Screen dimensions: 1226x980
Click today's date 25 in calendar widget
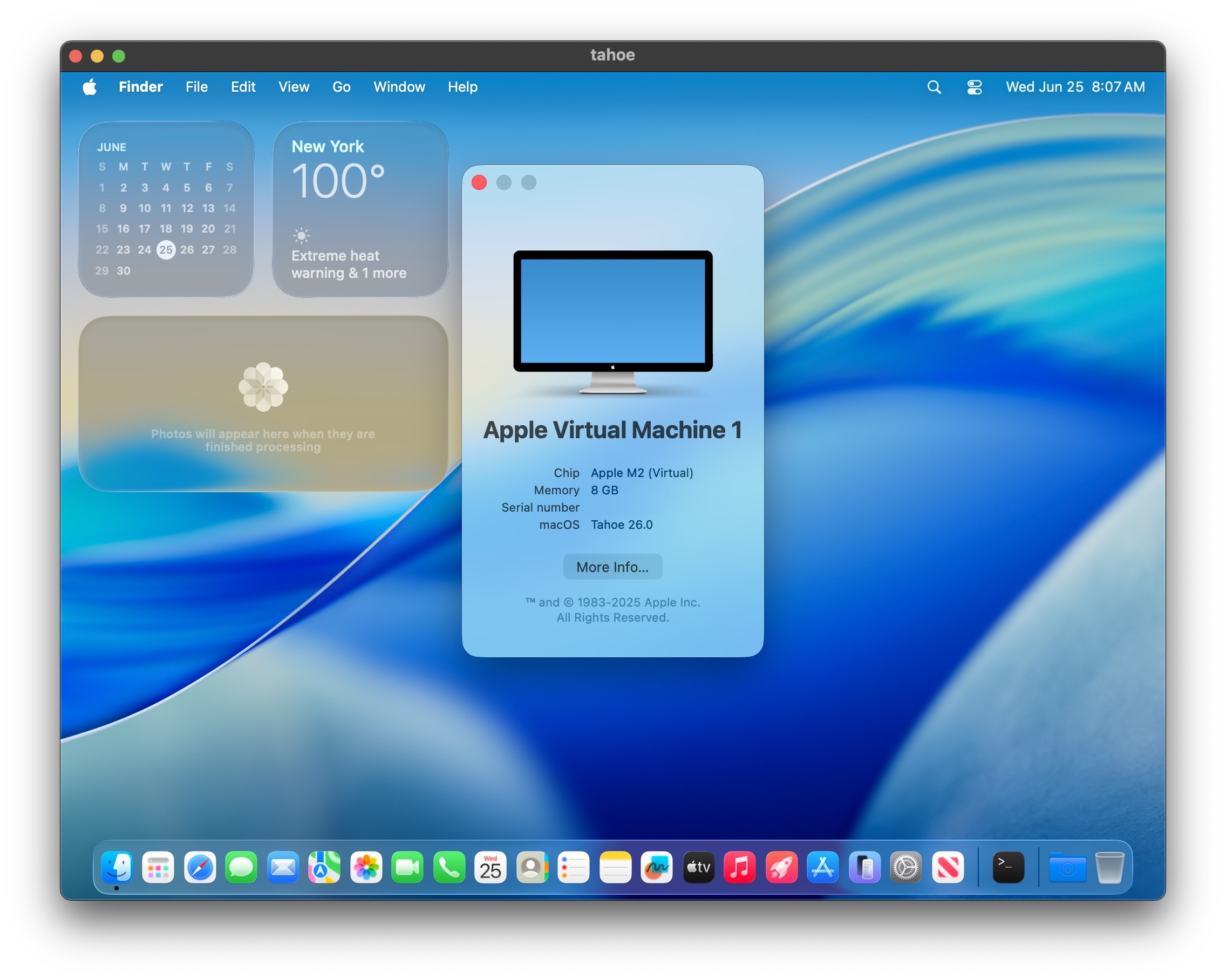166,250
